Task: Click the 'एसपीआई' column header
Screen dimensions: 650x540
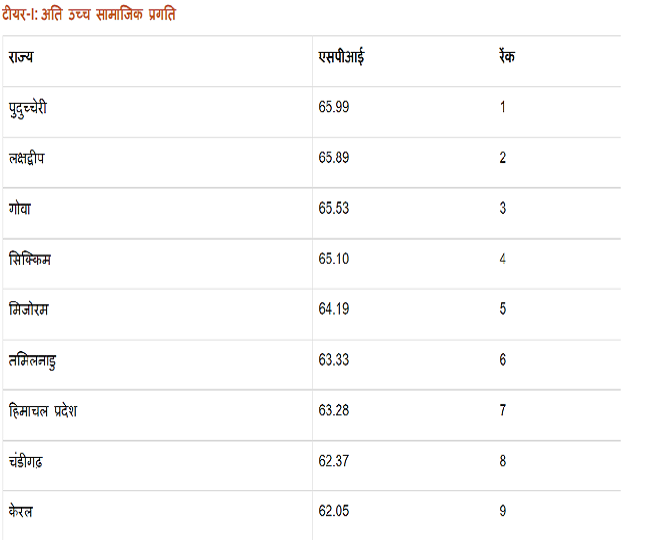Action: point(341,57)
